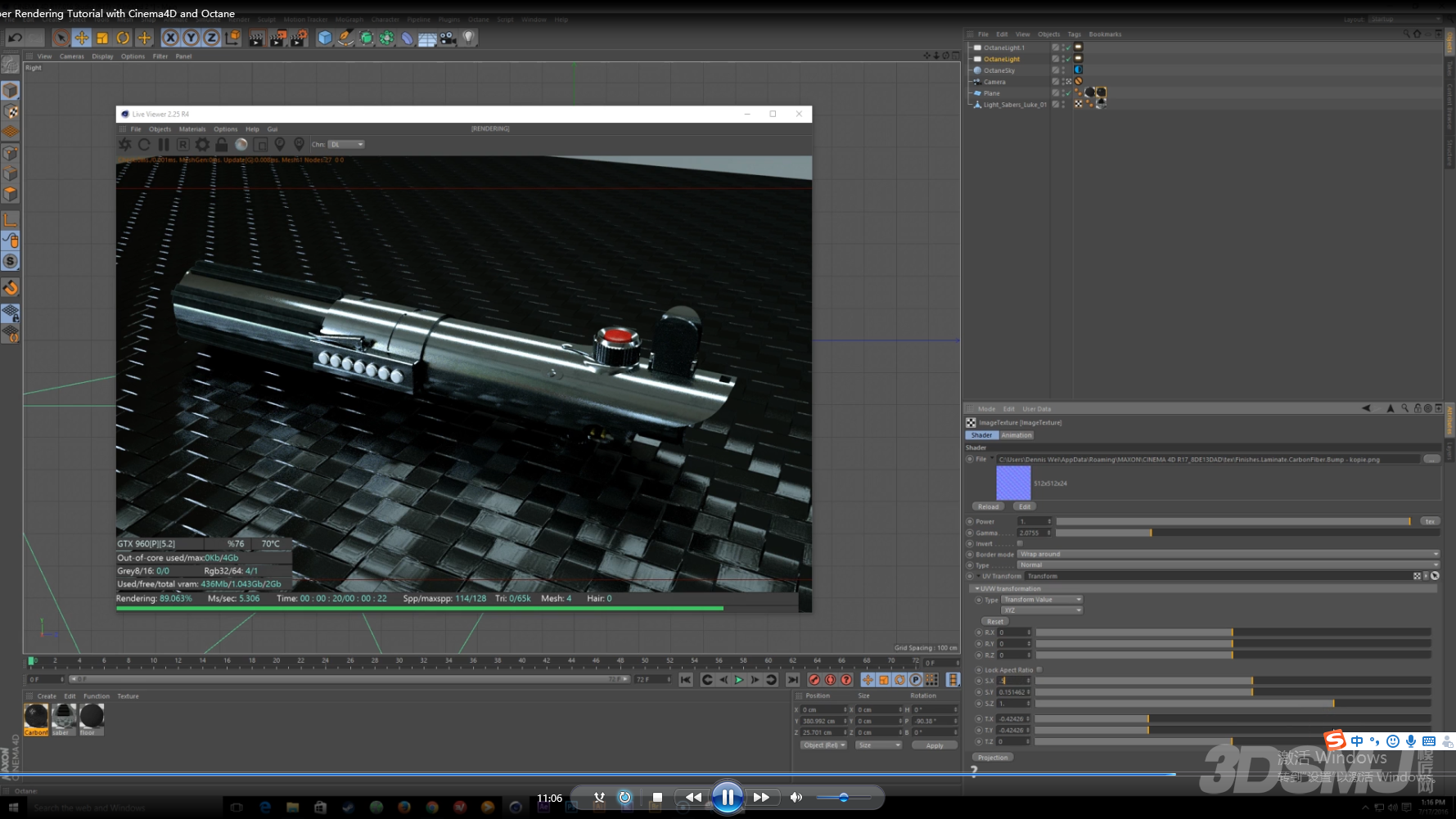
Task: Open XYZ rotation order dropdown
Action: 1042,610
